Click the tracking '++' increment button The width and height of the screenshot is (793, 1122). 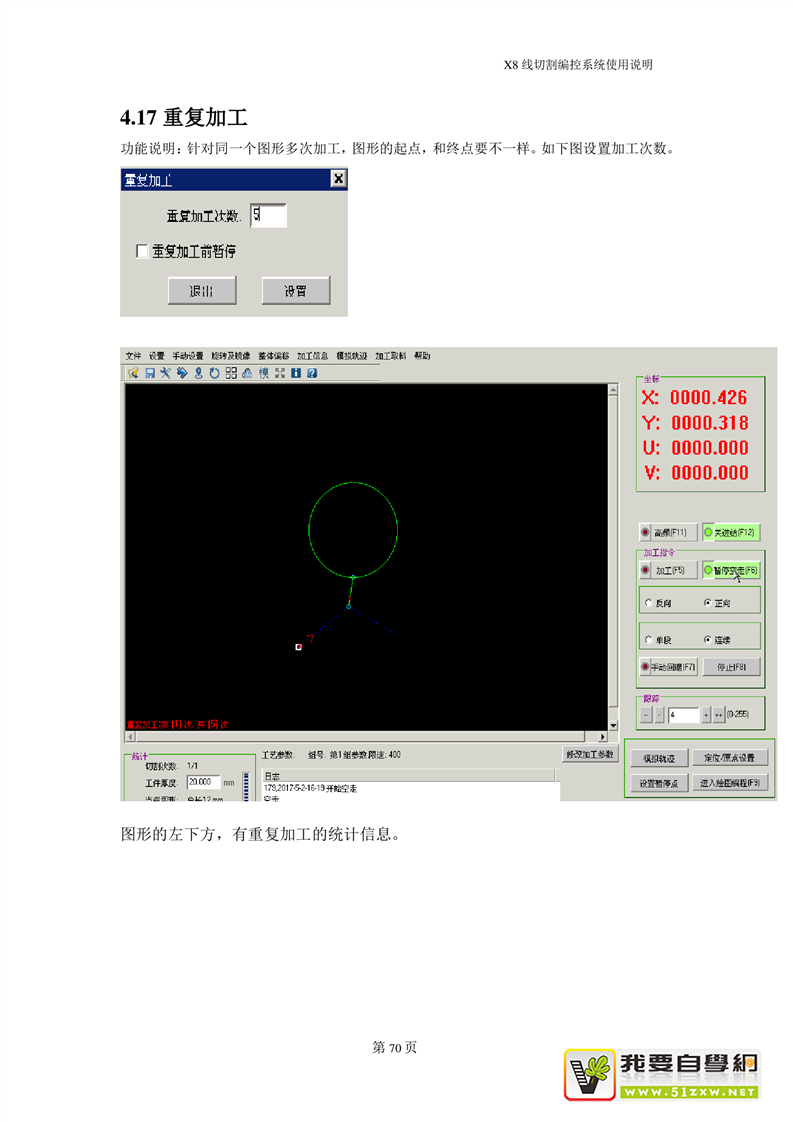(x=718, y=715)
